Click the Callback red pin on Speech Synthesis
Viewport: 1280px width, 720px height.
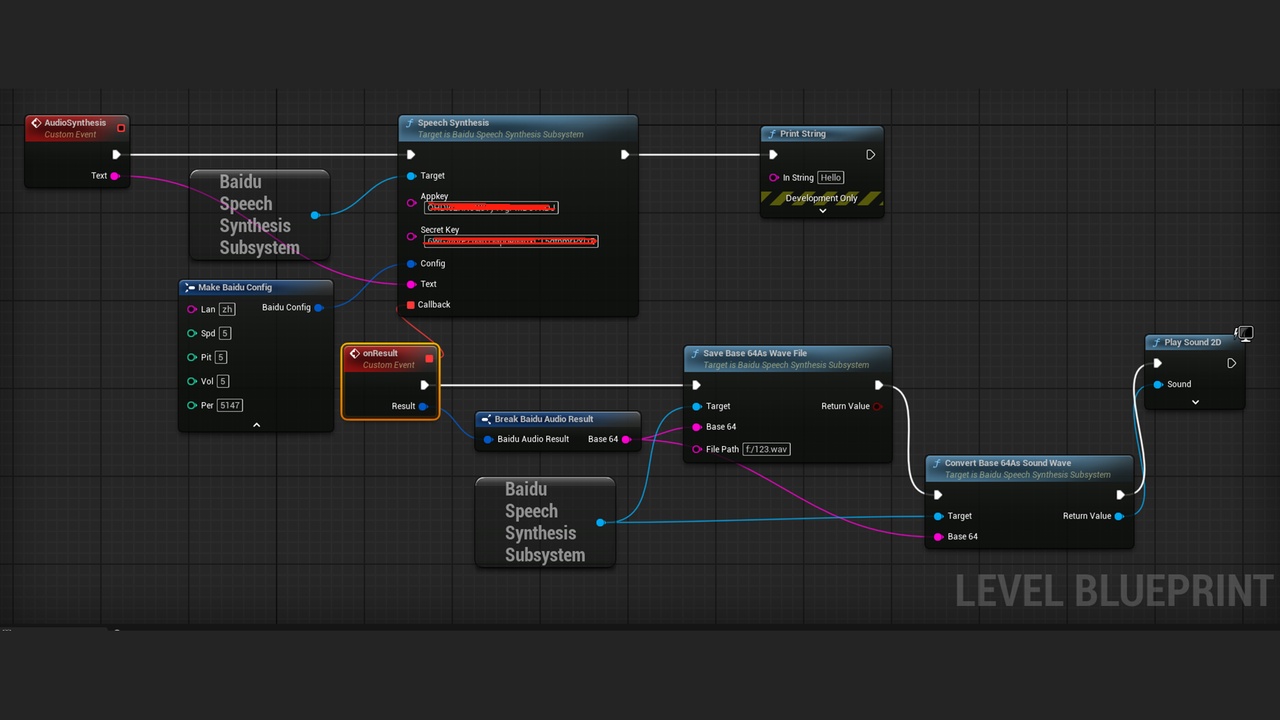click(x=411, y=305)
